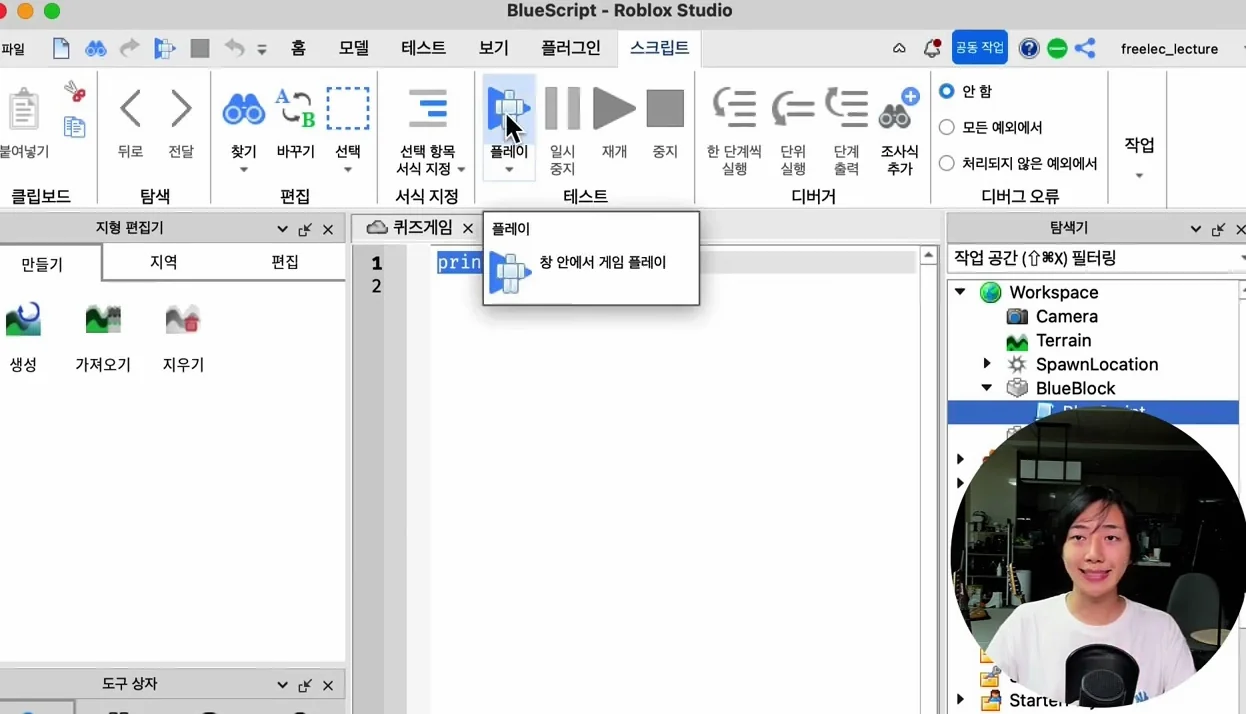Select 'On all exceptions' (모든 예외에서) radio

(946, 127)
